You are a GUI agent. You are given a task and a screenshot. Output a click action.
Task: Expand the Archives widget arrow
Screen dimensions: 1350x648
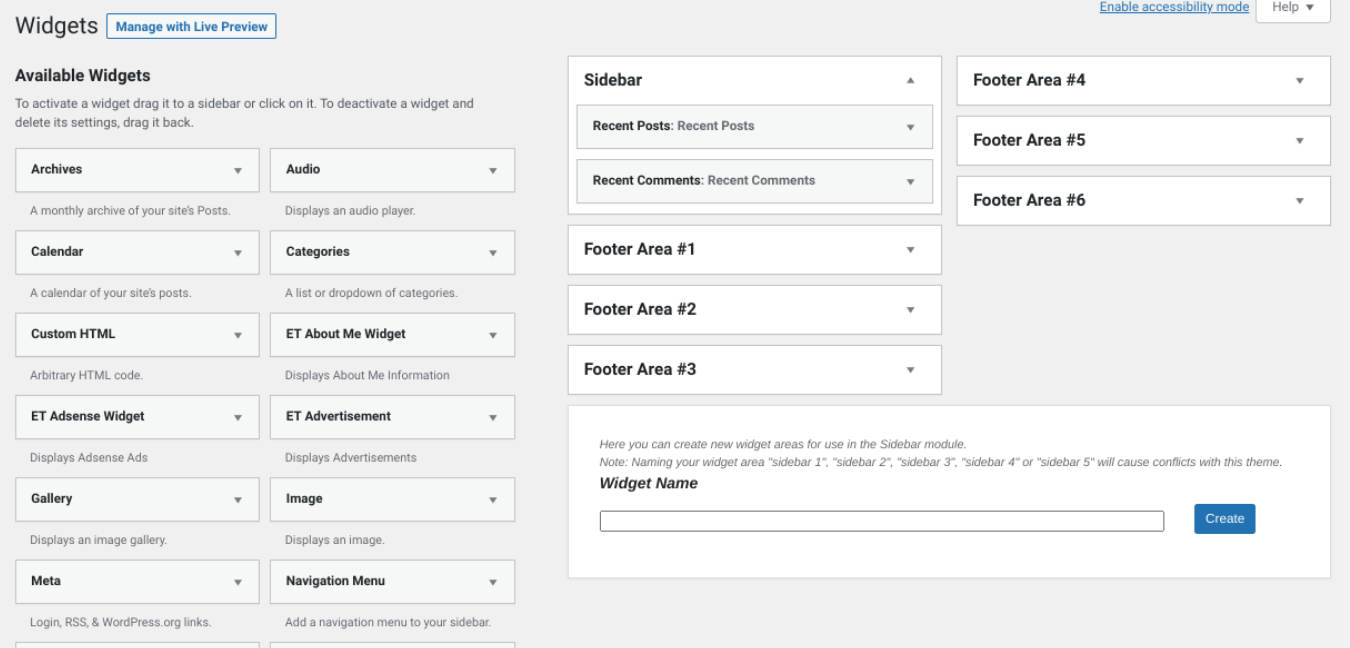pyautogui.click(x=238, y=171)
